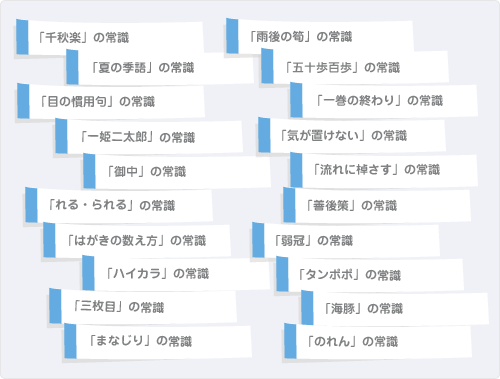Screen dimensions: 500x379
Task: Click the 「一姫二太郎」の常識 label
Action: (149, 137)
